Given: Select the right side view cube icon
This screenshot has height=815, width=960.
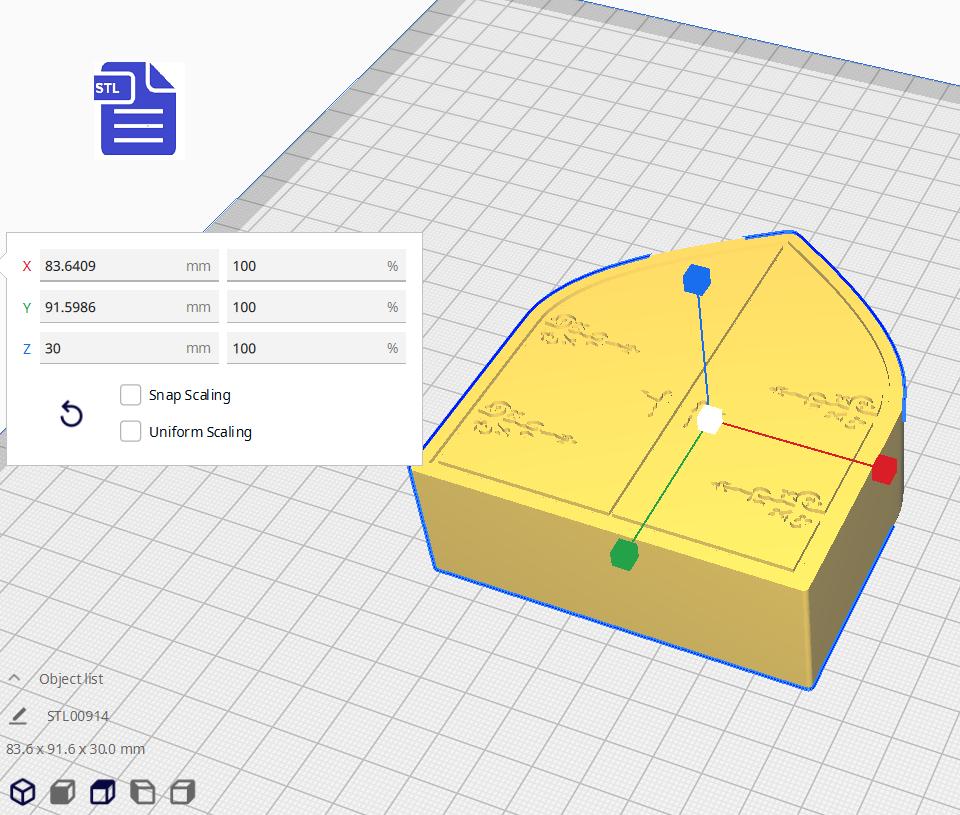Looking at the screenshot, I should point(182,793).
